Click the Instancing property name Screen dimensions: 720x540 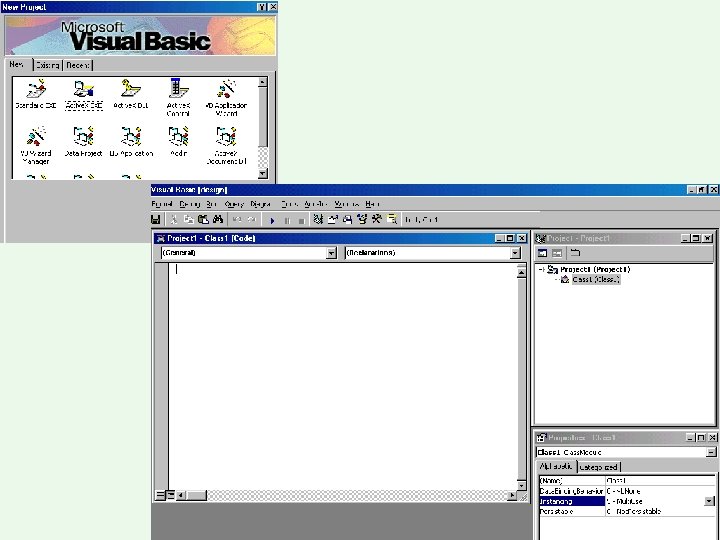pos(572,501)
